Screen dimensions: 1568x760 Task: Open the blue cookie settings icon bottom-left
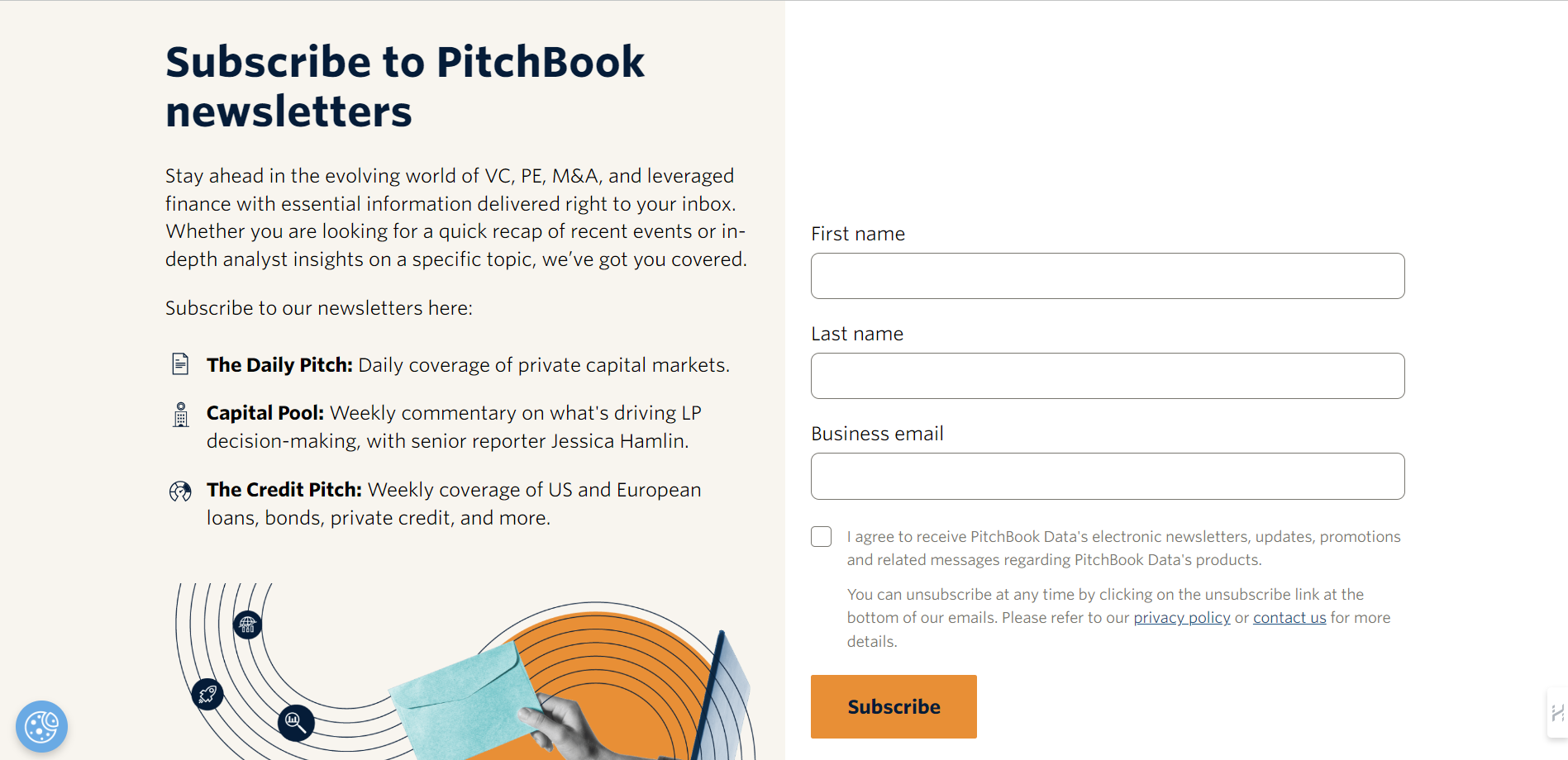coord(41,726)
